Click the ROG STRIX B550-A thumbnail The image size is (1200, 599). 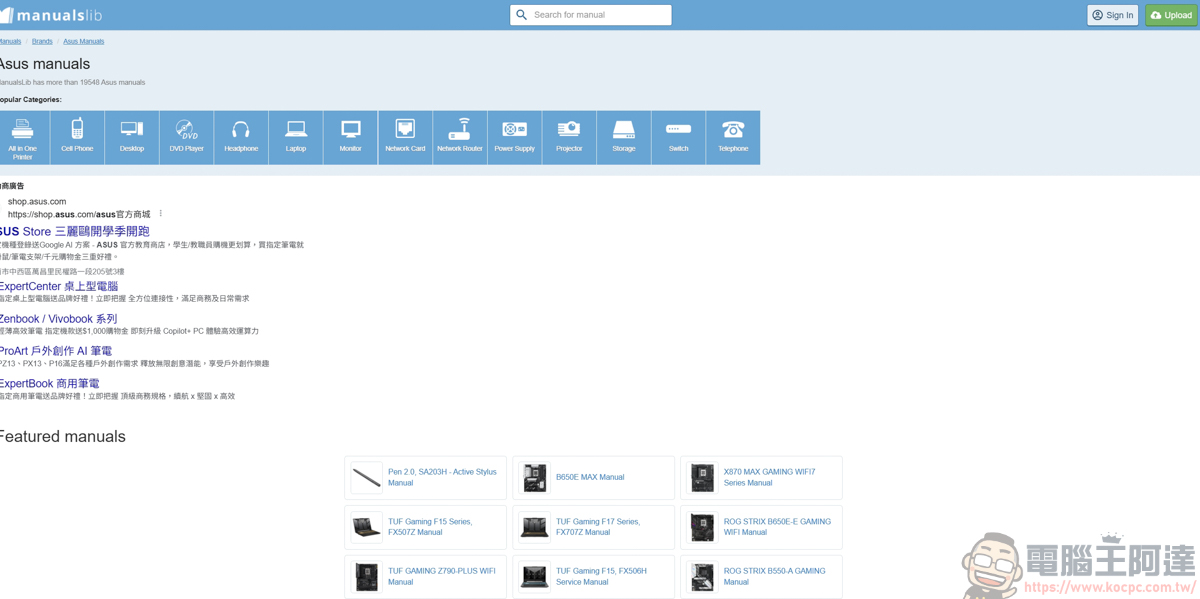(x=703, y=577)
